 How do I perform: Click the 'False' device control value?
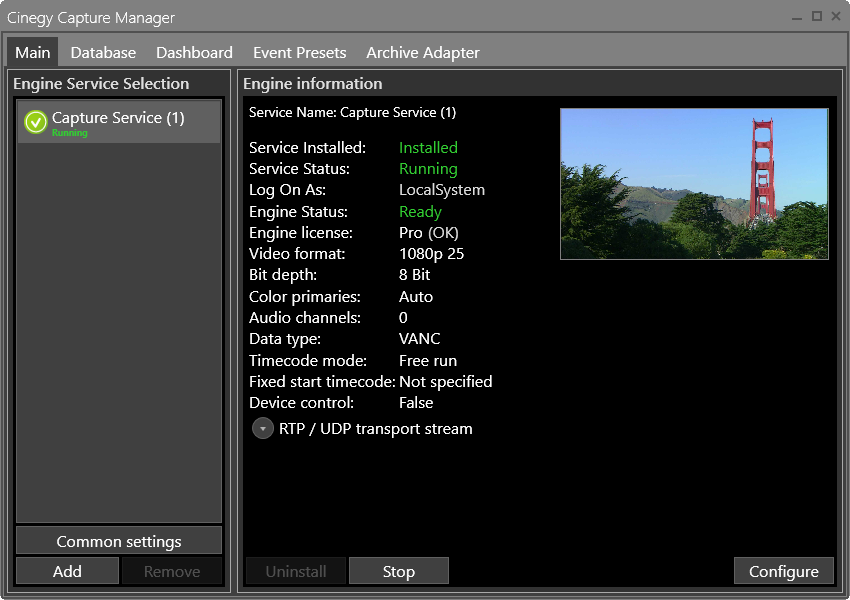point(416,403)
